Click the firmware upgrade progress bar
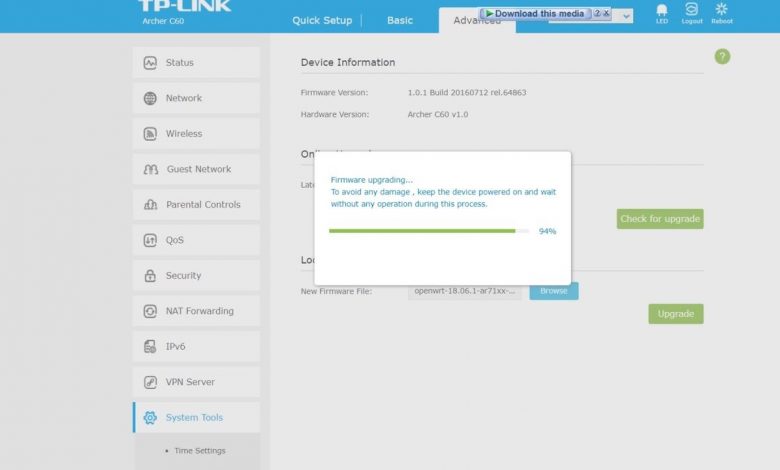The height and width of the screenshot is (470, 780). coord(429,231)
